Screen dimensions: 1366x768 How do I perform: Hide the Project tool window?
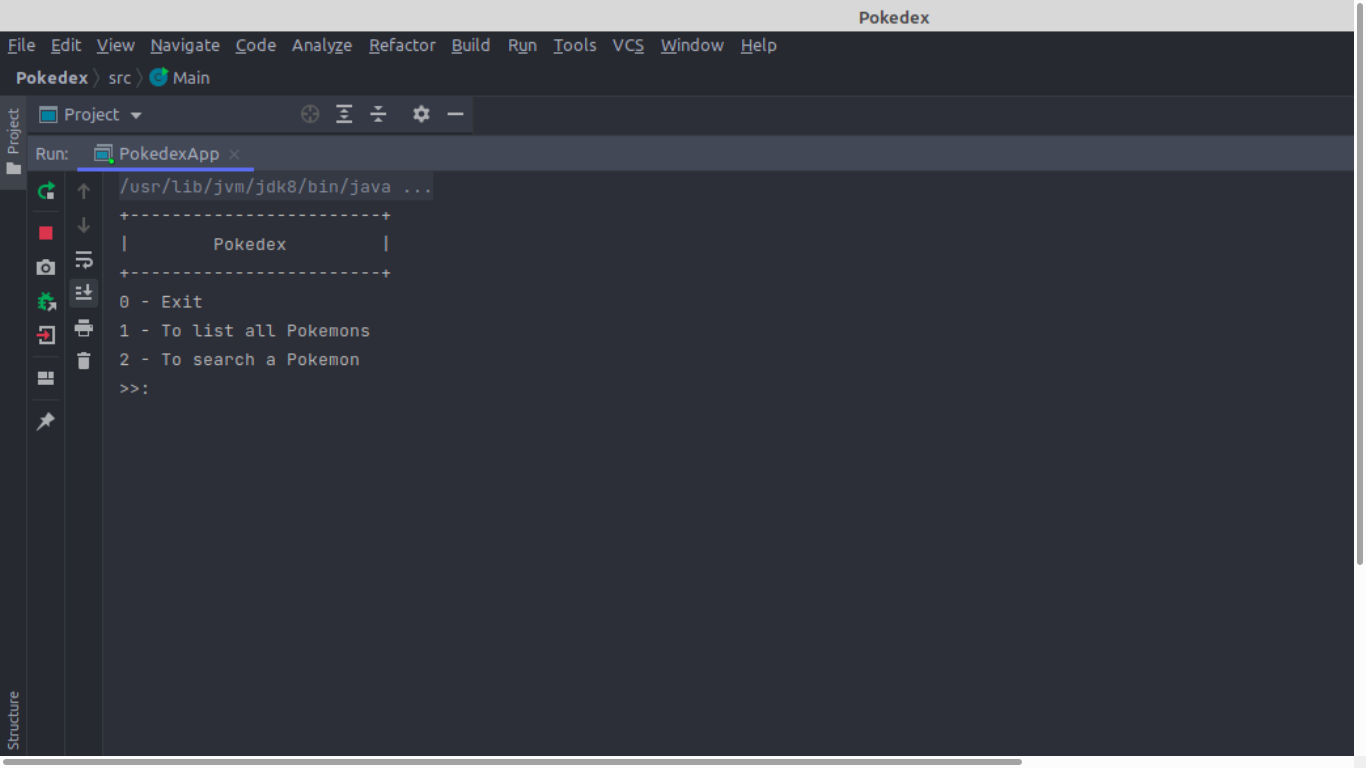456,114
